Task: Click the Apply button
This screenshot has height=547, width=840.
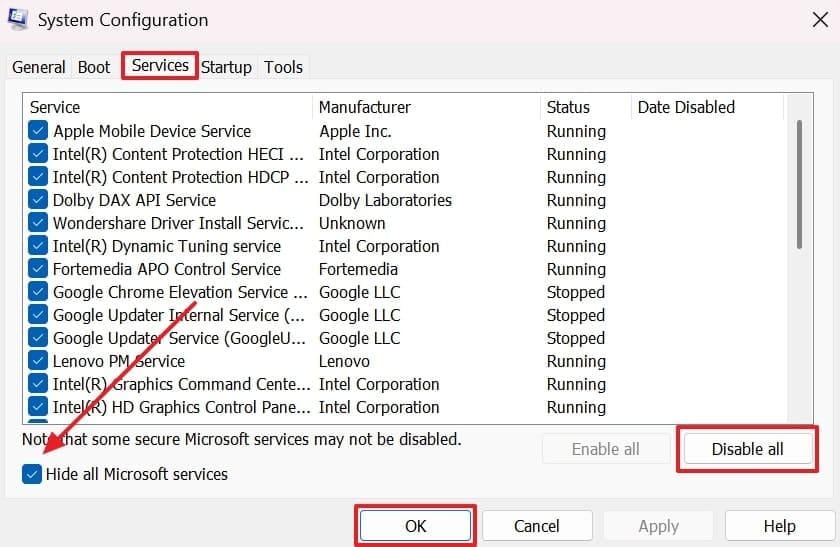Action: click(x=658, y=526)
